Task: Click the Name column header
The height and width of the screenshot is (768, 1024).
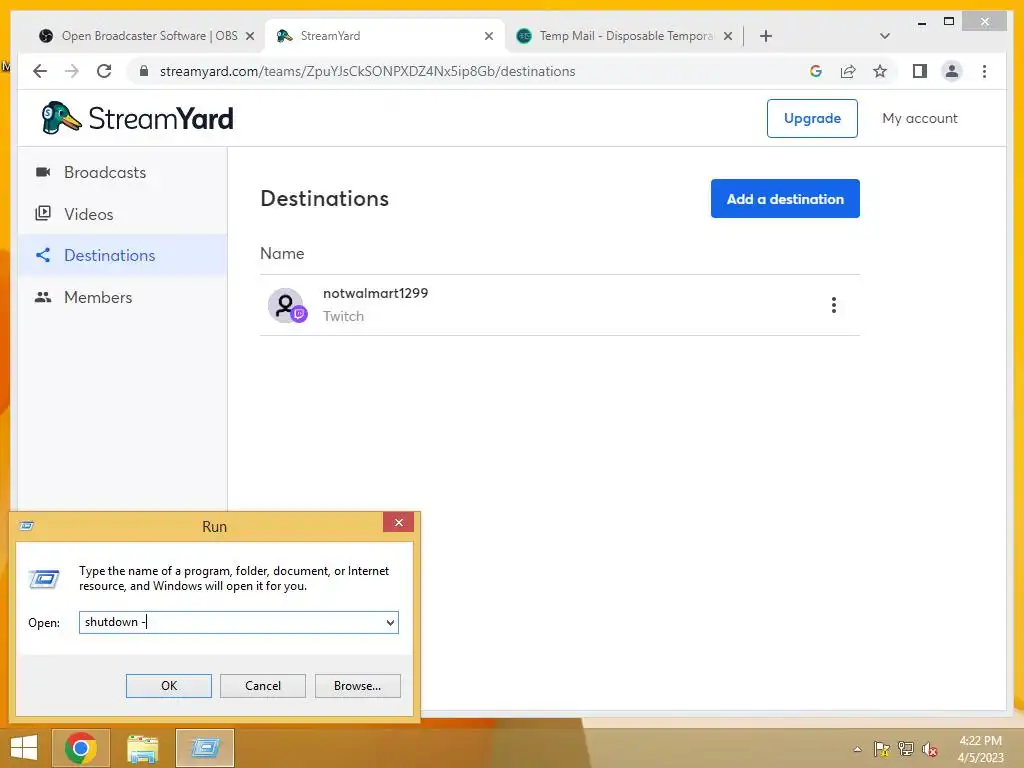Action: [x=282, y=253]
